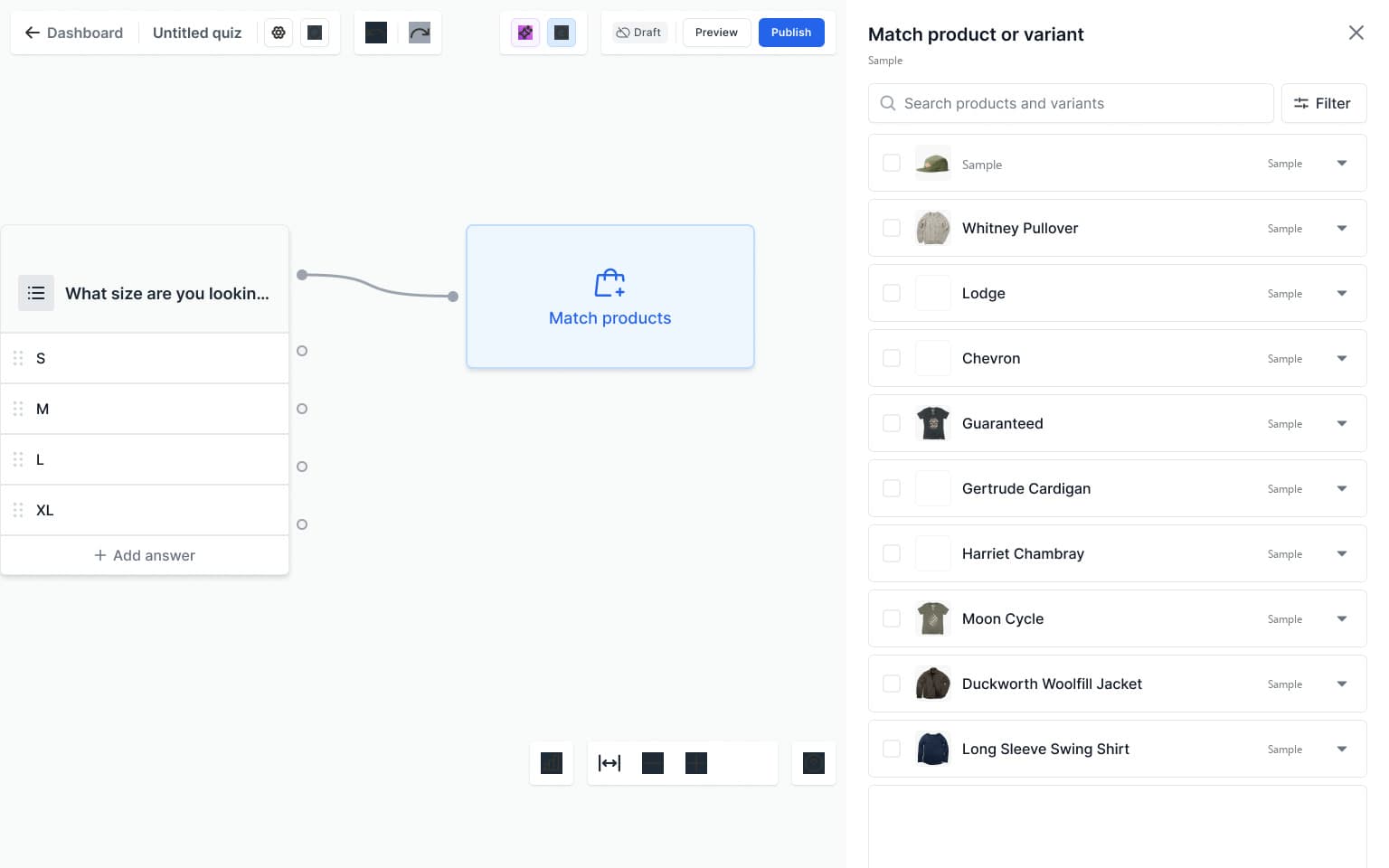The height and width of the screenshot is (868, 1389).
Task: Select answer option M text
Action: (x=43, y=409)
